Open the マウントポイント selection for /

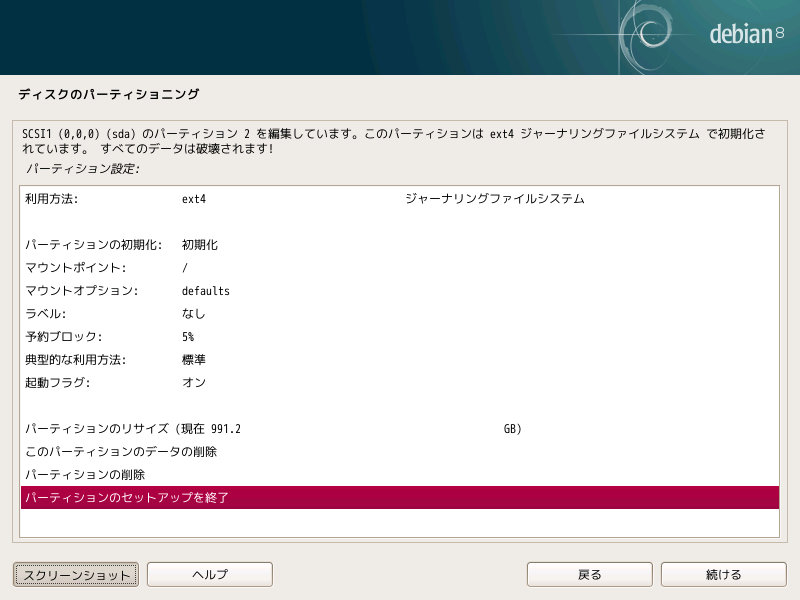click(200, 267)
